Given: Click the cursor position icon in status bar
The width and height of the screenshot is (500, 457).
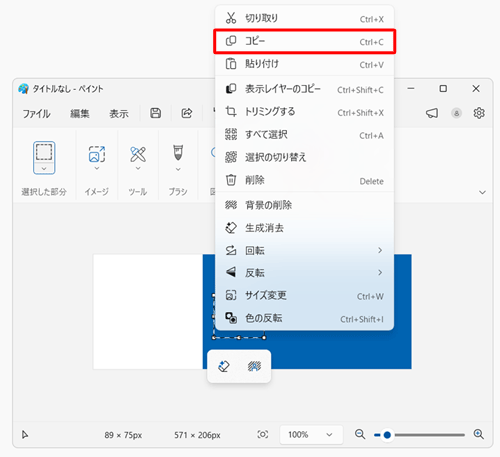Looking at the screenshot, I should (25, 434).
